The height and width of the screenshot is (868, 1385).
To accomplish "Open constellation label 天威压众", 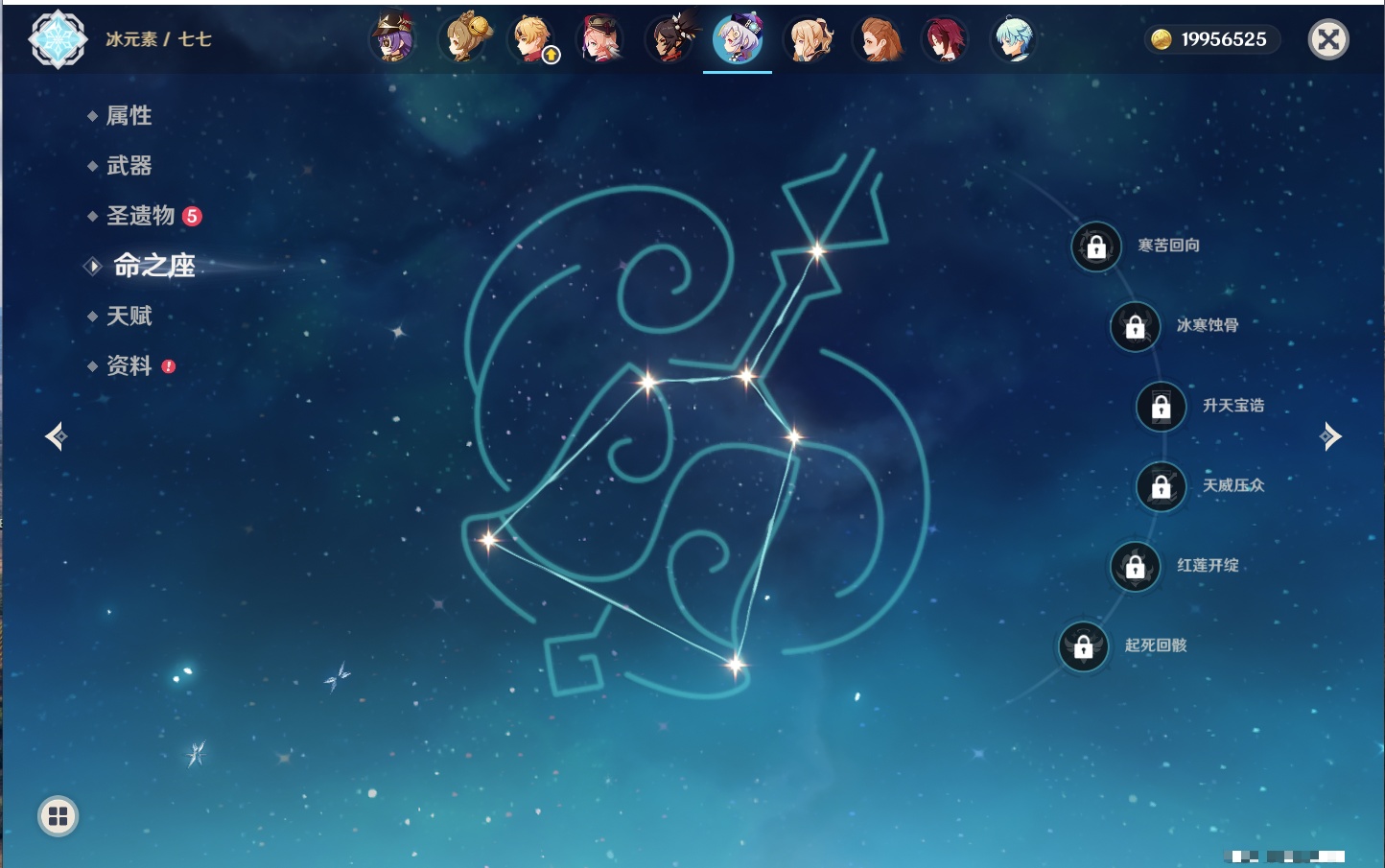I will pyautogui.click(x=1233, y=485).
